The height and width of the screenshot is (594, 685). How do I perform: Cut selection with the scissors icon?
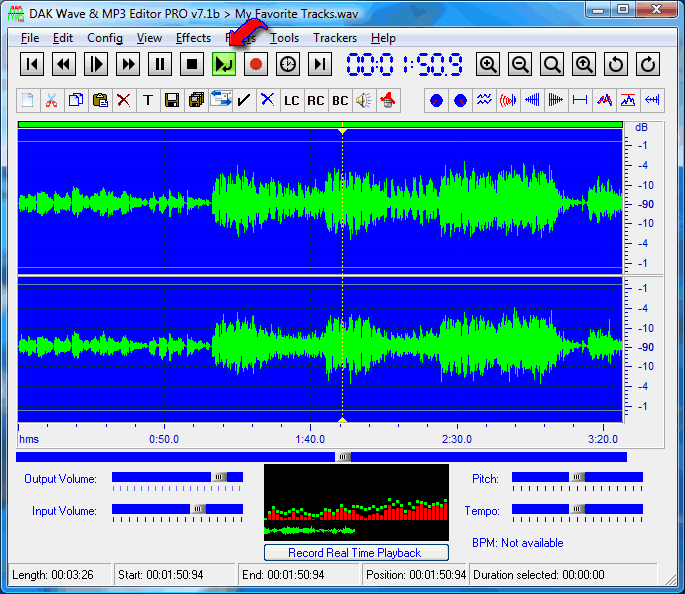tap(52, 100)
